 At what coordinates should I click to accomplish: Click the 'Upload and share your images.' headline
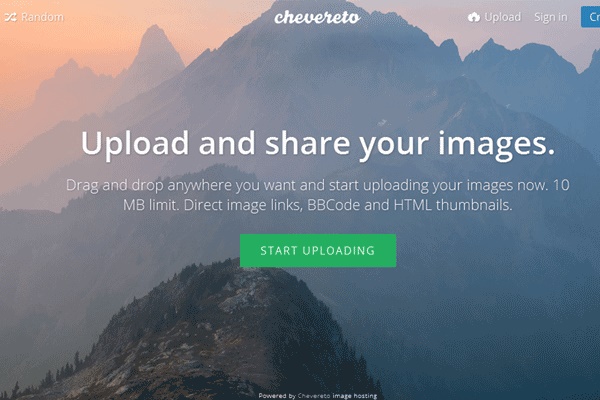coord(318,144)
